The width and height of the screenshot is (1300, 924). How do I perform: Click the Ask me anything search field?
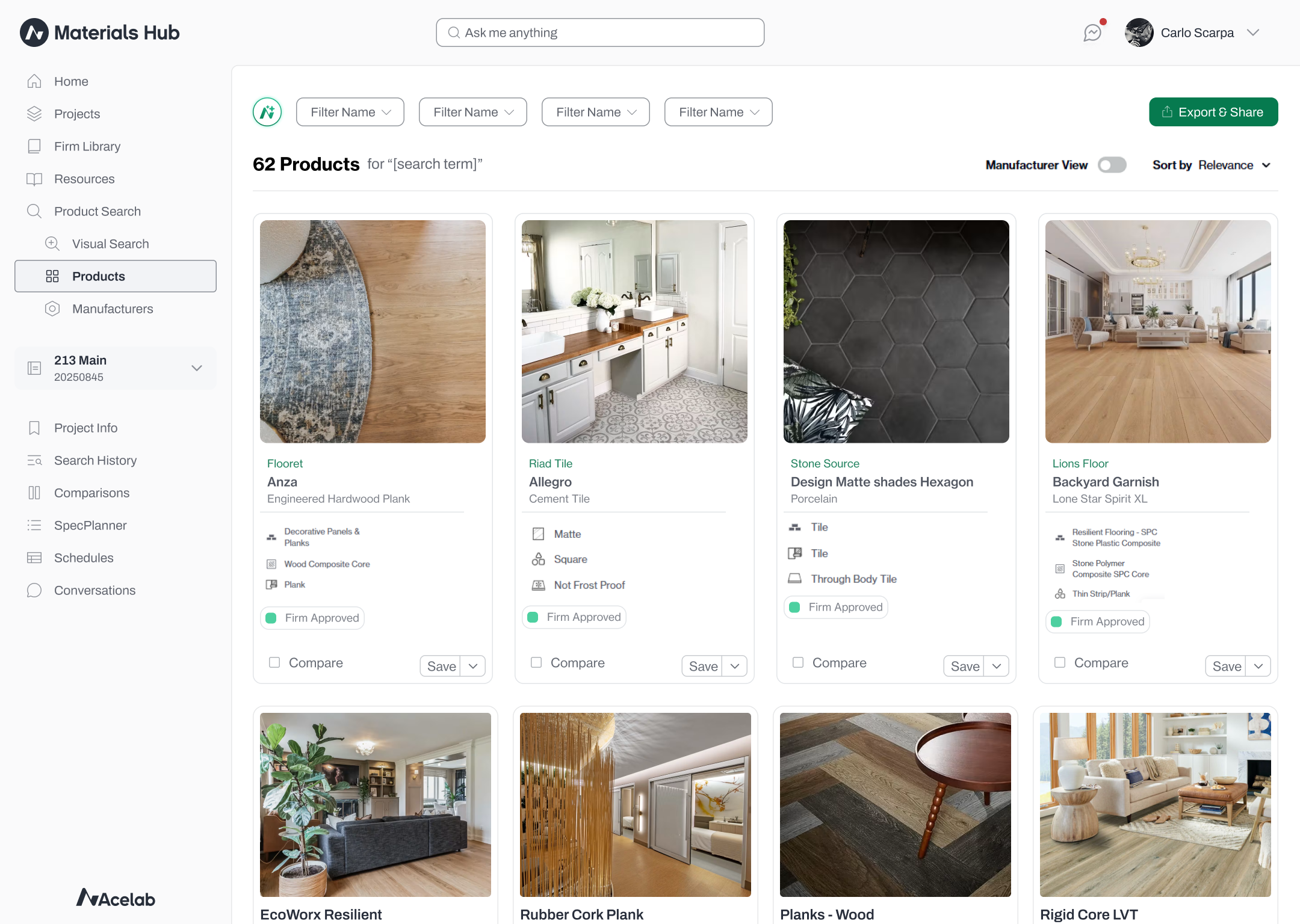(599, 32)
